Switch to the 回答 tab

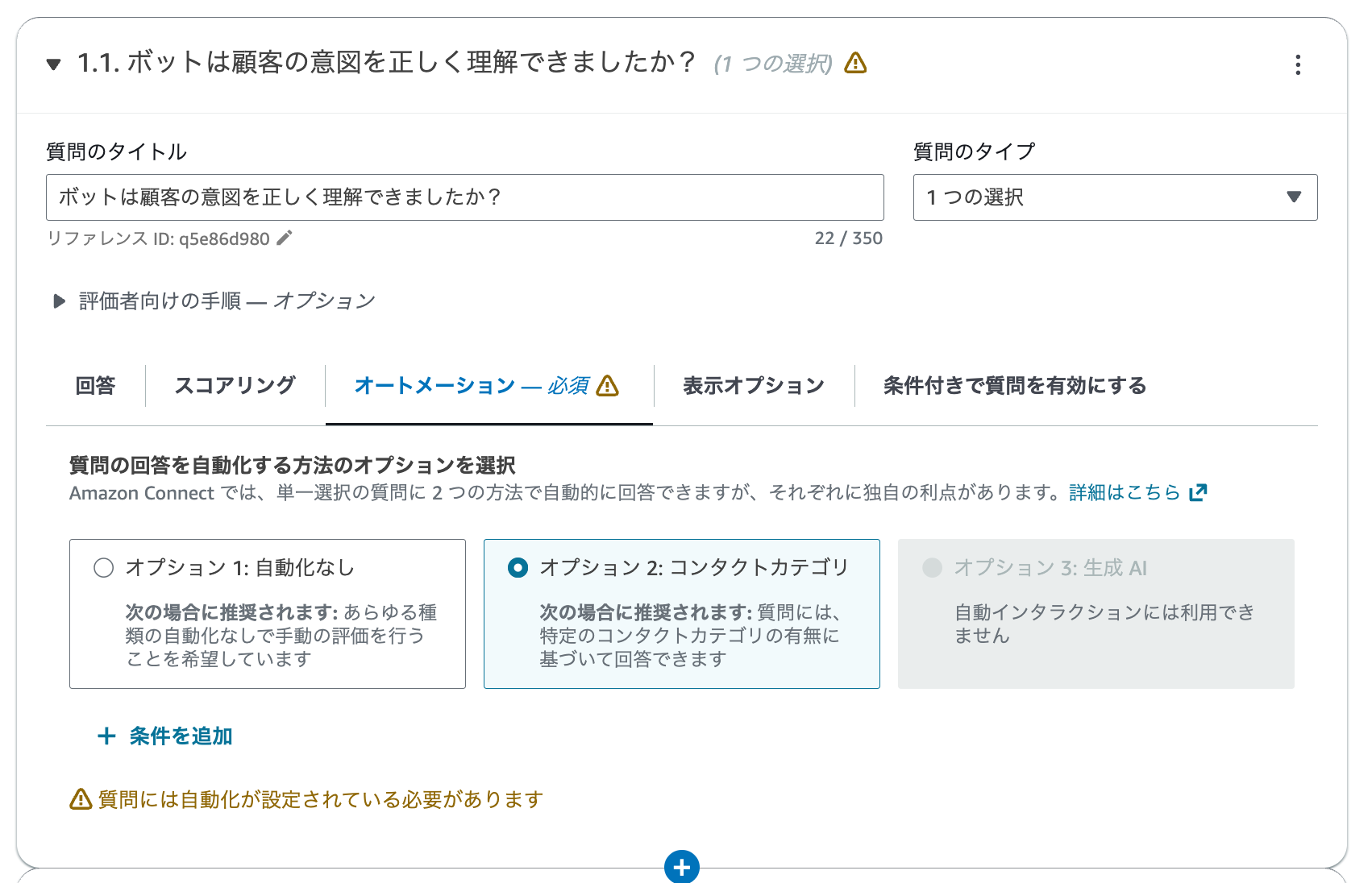[94, 386]
